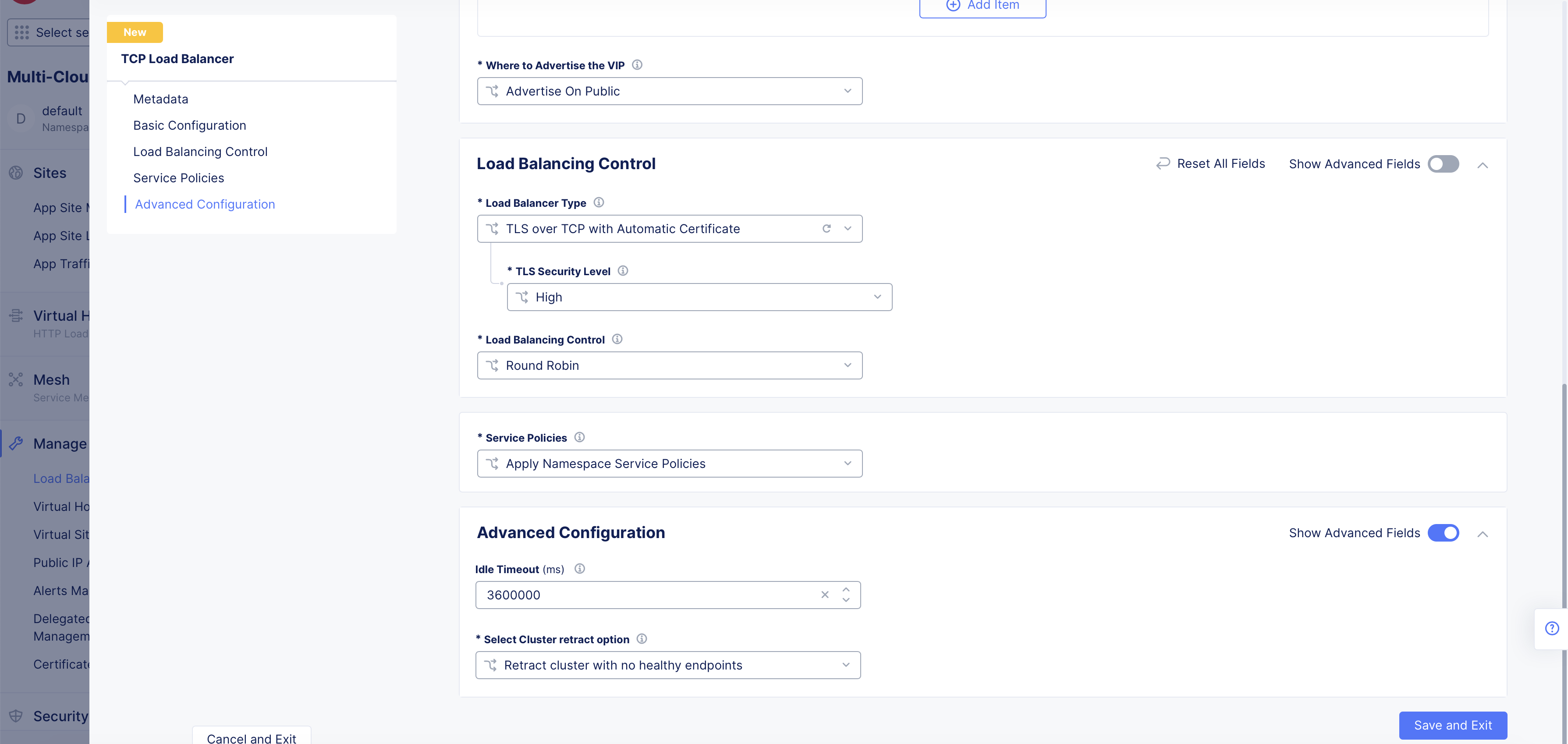1568x744 pixels.
Task: Click Save and Exit button
Action: click(1452, 725)
